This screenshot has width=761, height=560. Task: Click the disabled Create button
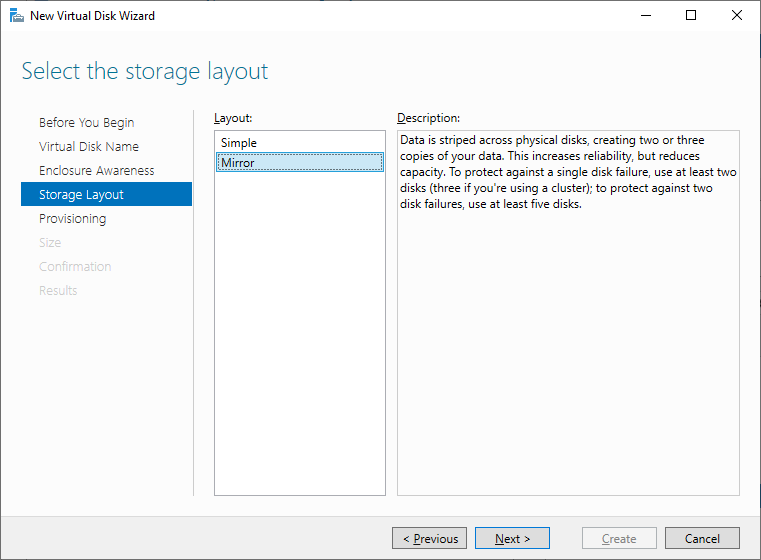(x=619, y=538)
